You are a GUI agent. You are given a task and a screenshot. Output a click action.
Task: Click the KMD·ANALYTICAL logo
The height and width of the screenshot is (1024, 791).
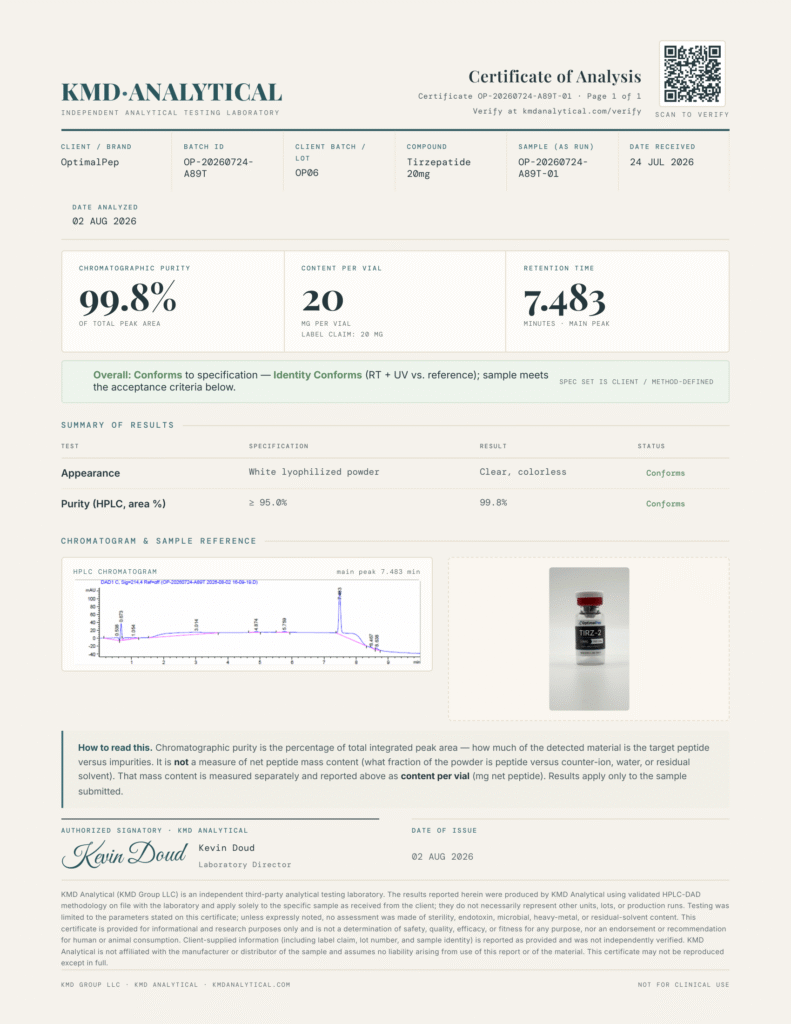point(172,92)
